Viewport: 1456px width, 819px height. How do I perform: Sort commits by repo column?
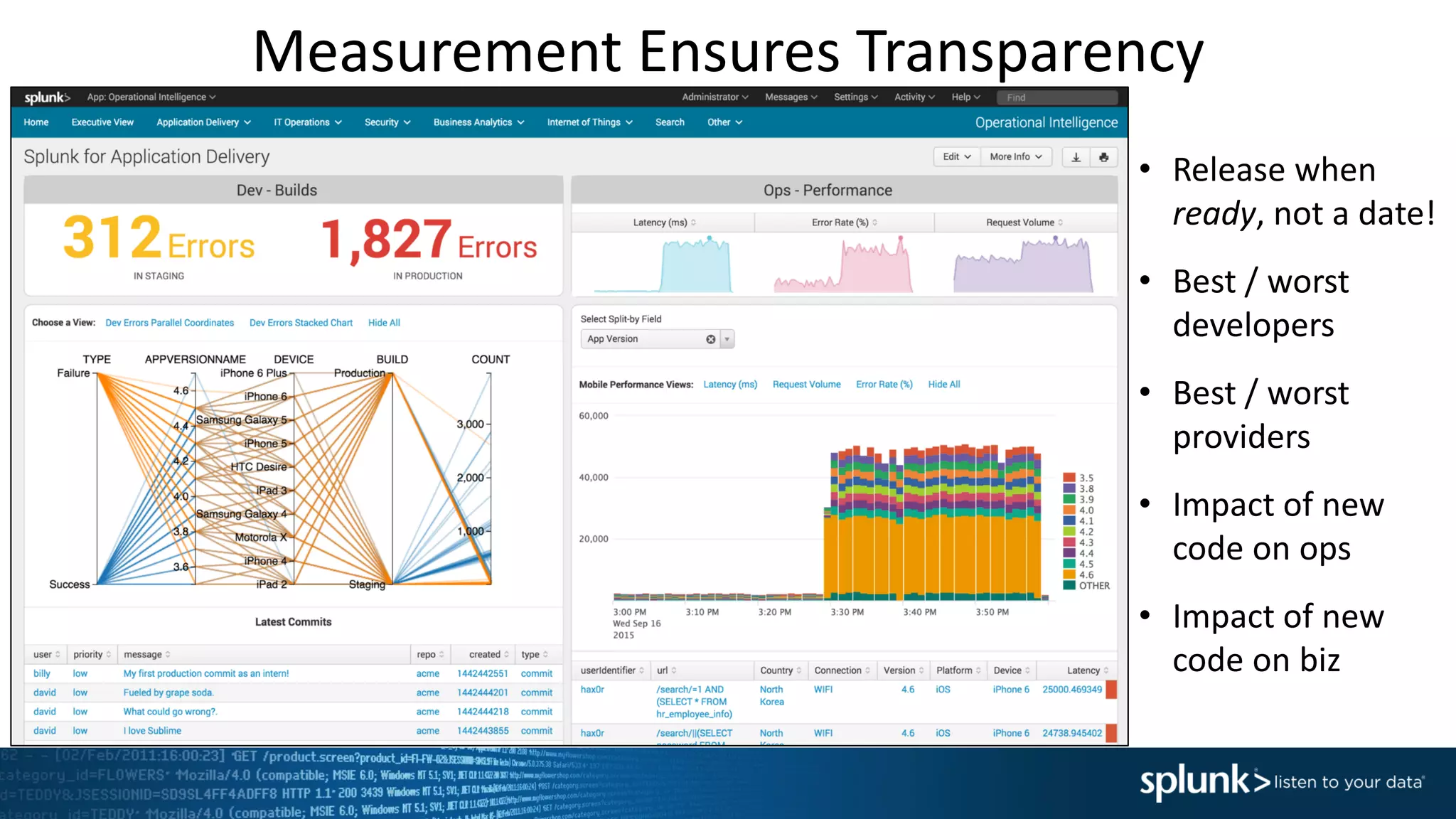click(430, 654)
